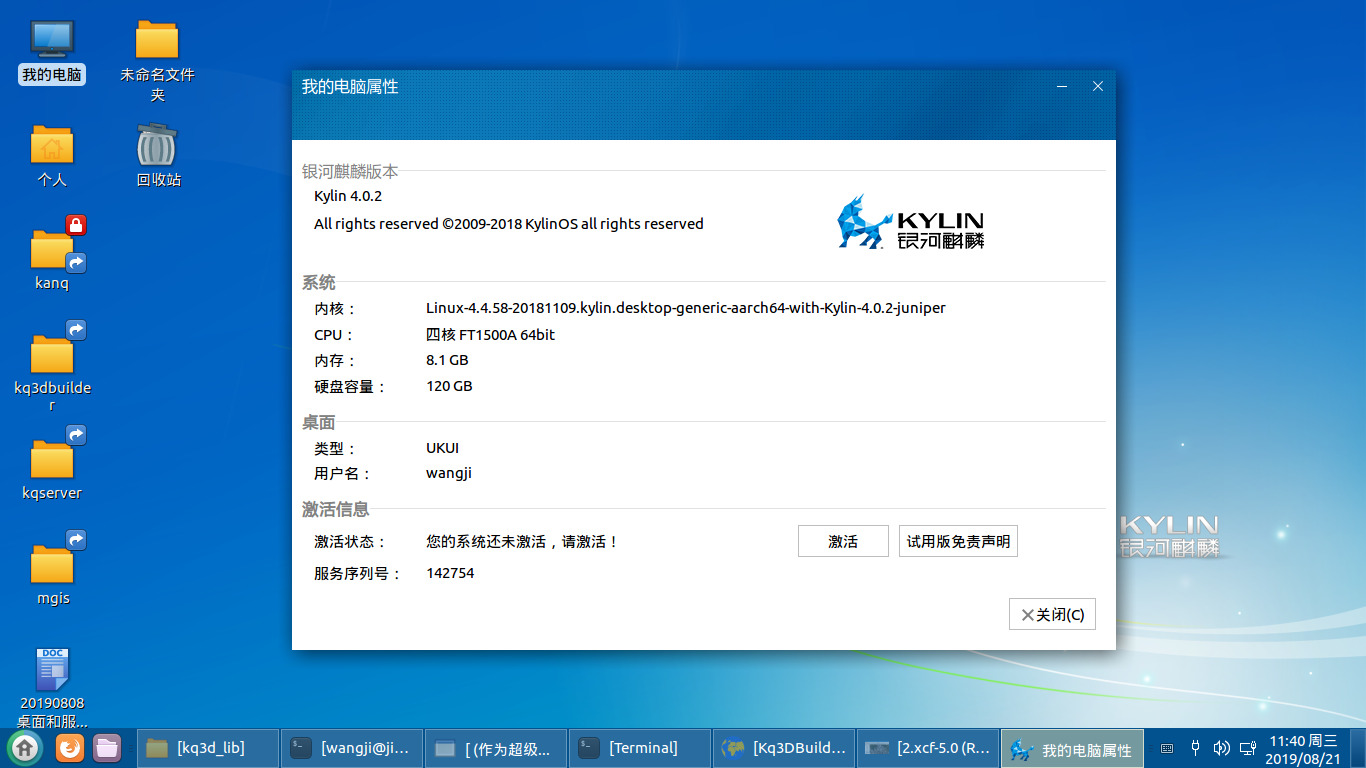Switch to the [Terminal] taskbar window
Viewport: 1366px width, 768px height.
(638, 748)
